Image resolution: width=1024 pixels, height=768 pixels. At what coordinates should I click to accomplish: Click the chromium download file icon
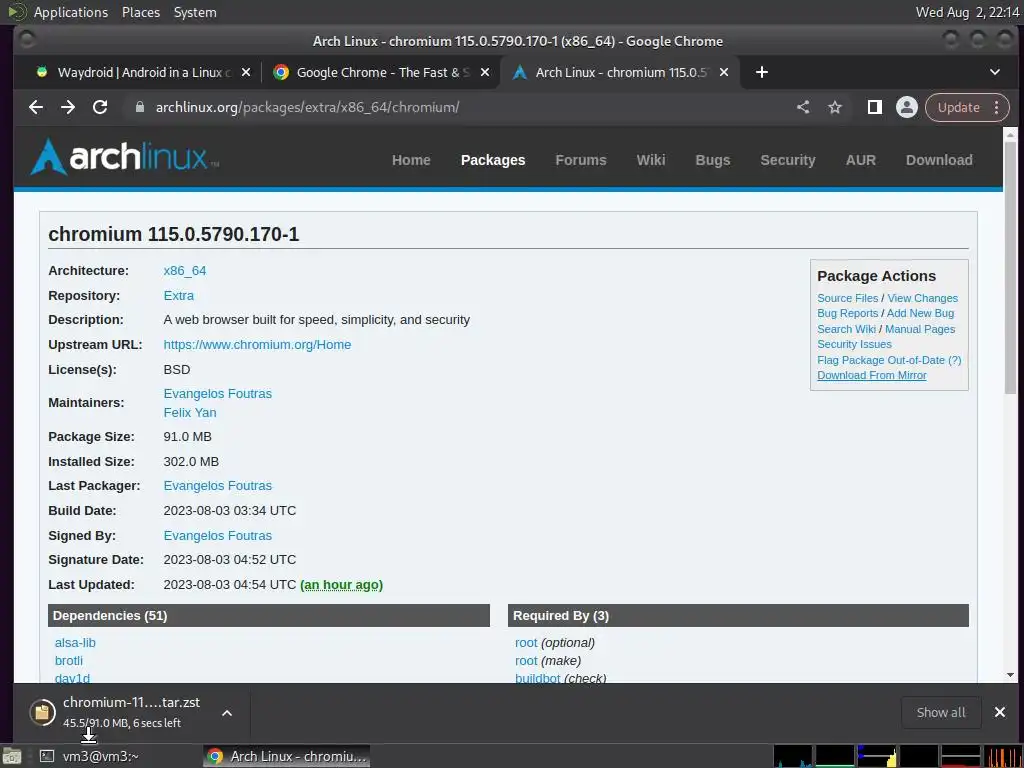(42, 712)
